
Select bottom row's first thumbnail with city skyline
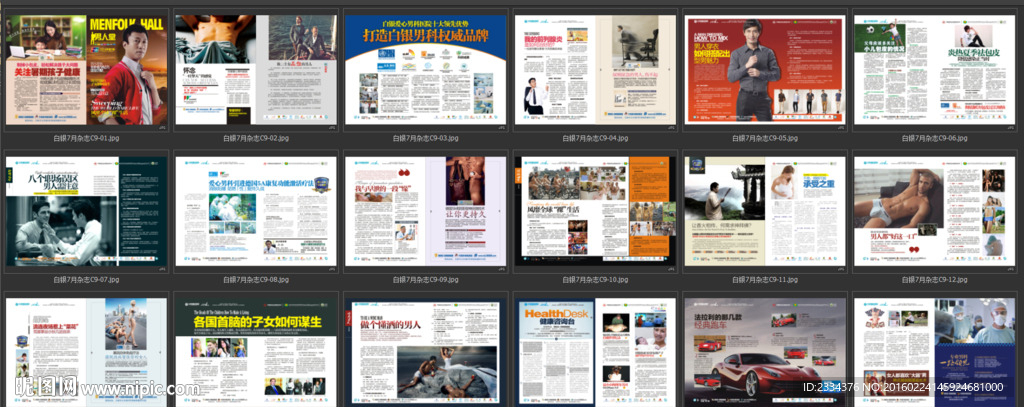[x=86, y=350]
